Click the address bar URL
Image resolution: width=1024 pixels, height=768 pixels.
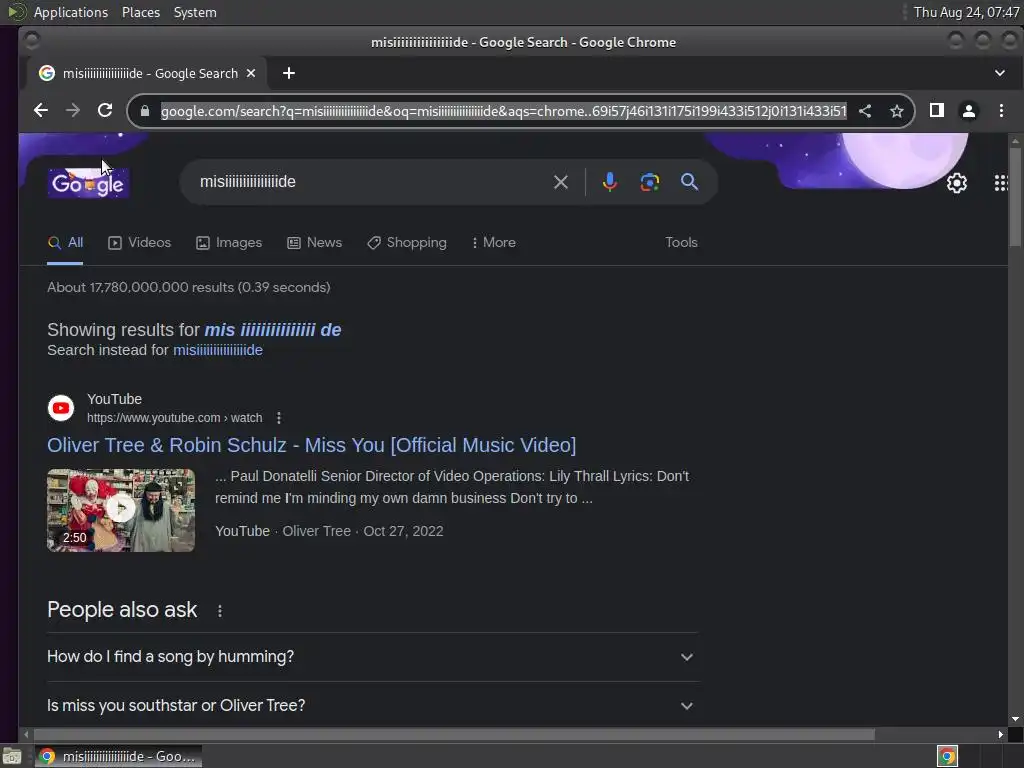[x=504, y=111]
